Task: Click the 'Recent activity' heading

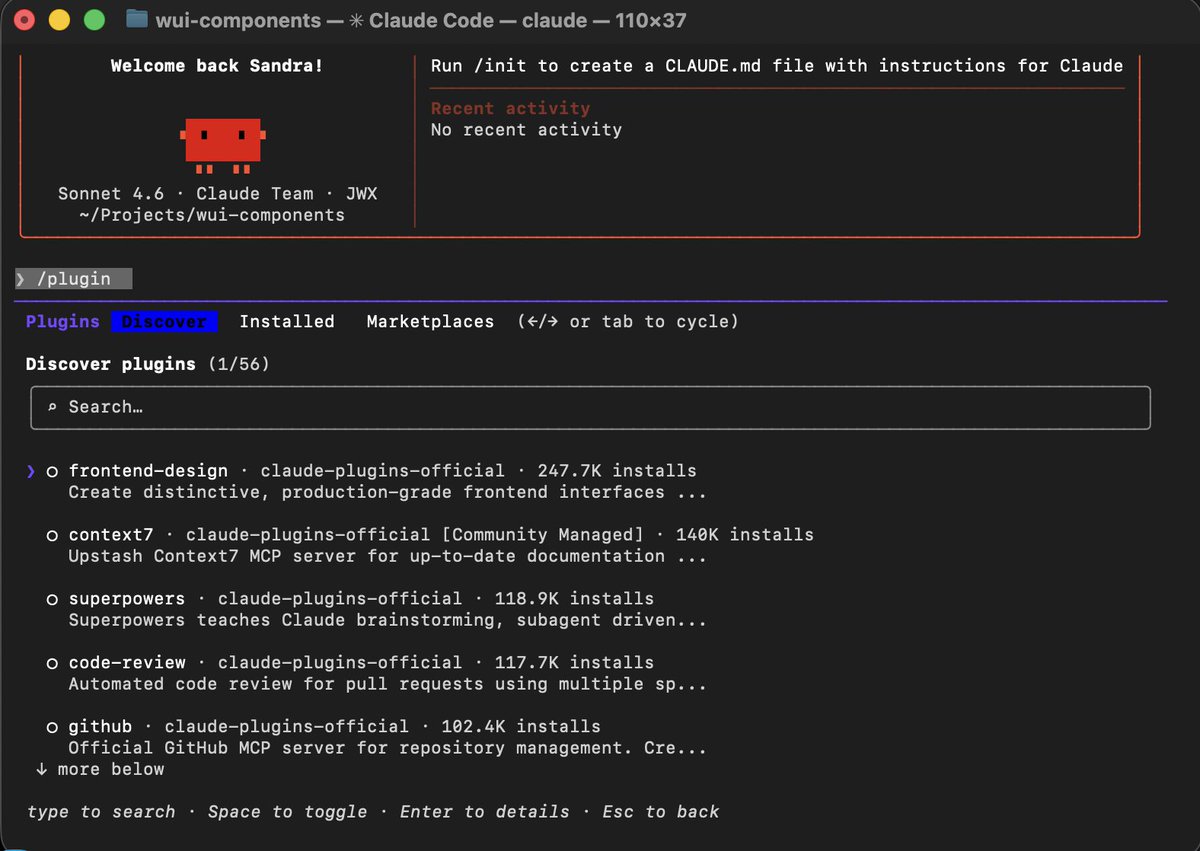Action: point(511,108)
